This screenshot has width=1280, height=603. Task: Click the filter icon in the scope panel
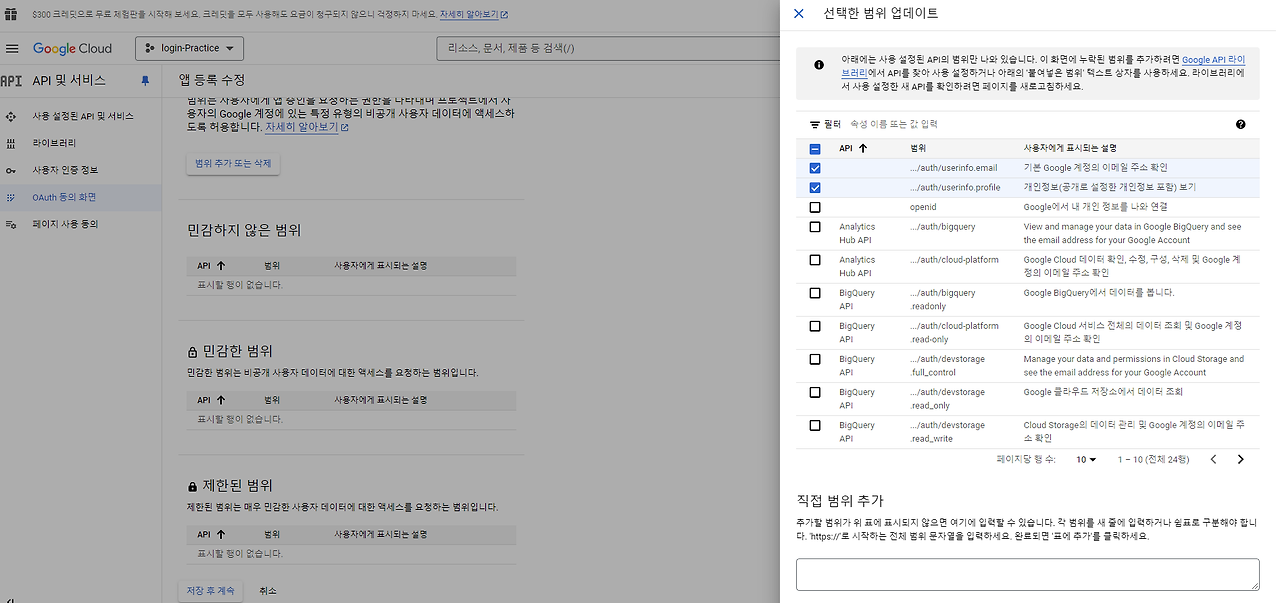(814, 124)
